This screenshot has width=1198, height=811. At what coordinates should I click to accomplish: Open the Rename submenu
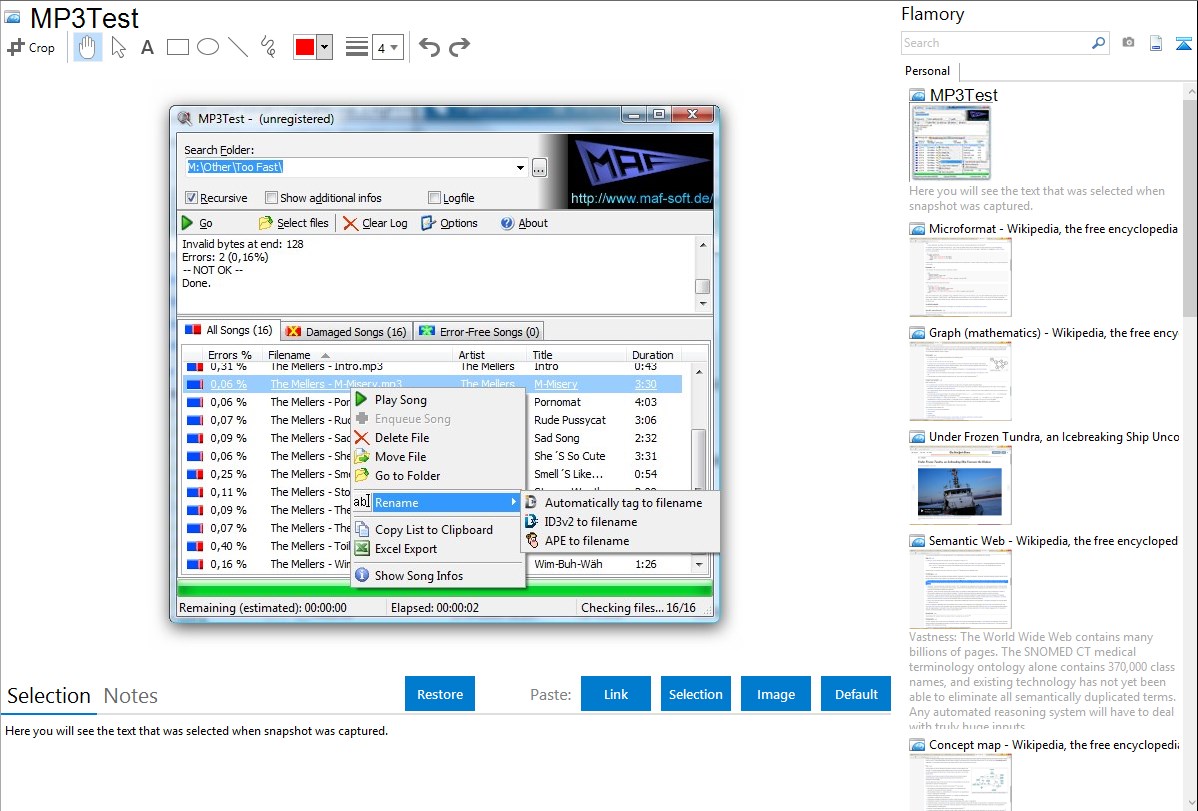click(439, 502)
